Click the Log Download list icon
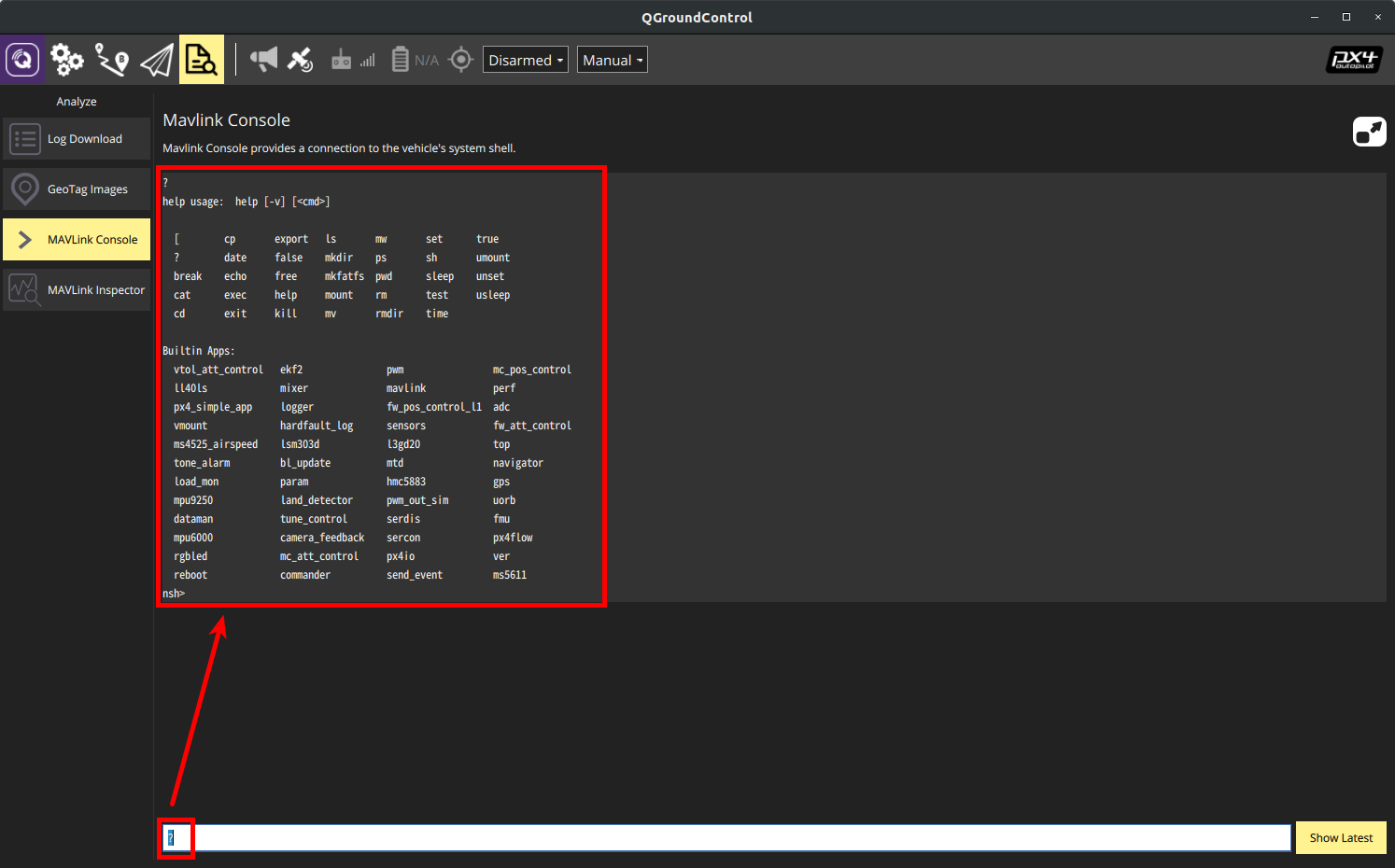Image resolution: width=1395 pixels, height=868 pixels. pyautogui.click(x=25, y=139)
